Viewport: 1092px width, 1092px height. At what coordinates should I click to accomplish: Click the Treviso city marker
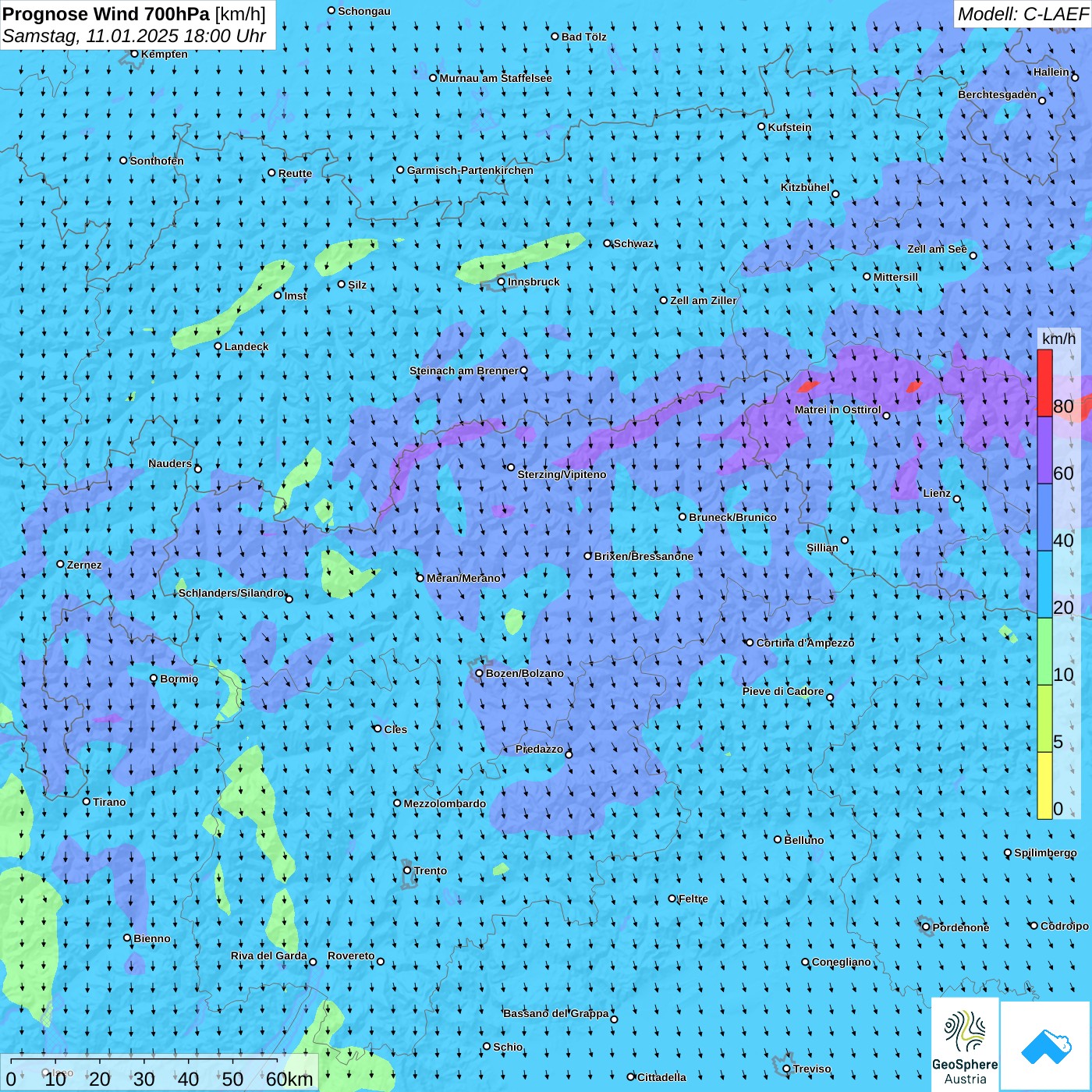786,1069
